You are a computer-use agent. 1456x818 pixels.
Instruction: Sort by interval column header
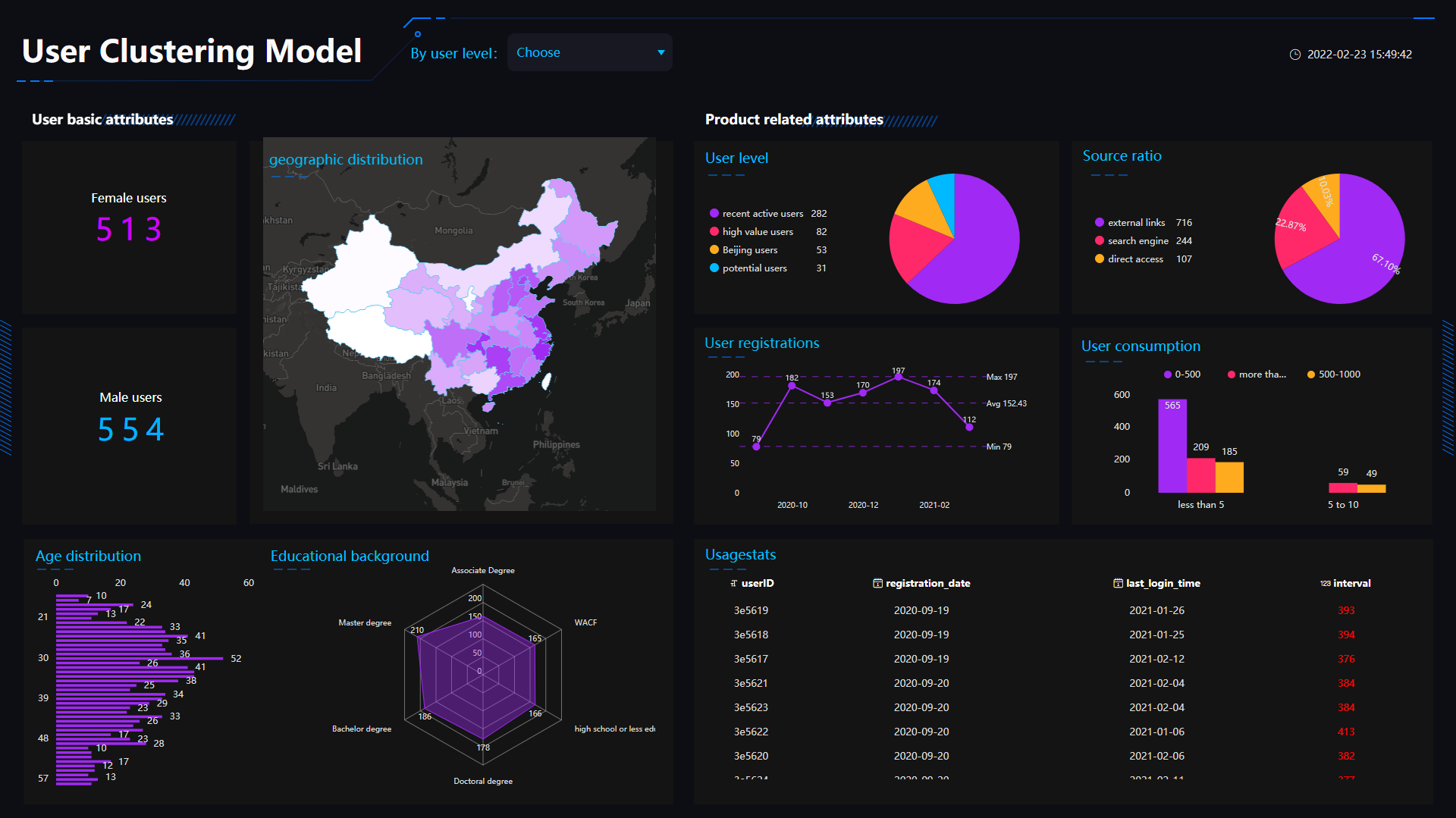[x=1352, y=583]
